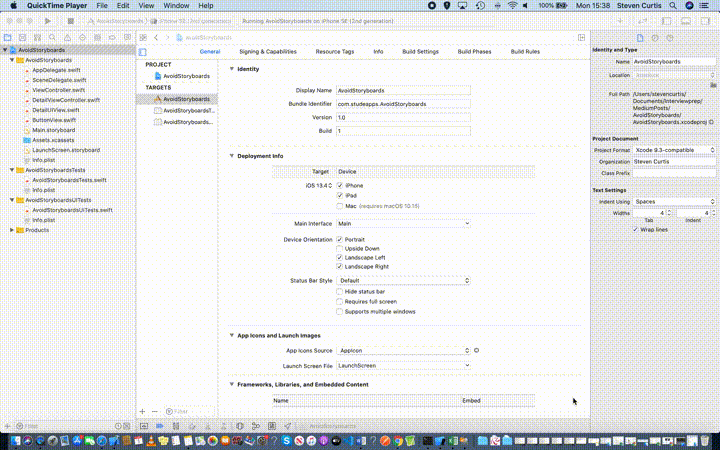
Task: Click the Stop button in Xcode toolbar
Action: point(70,21)
